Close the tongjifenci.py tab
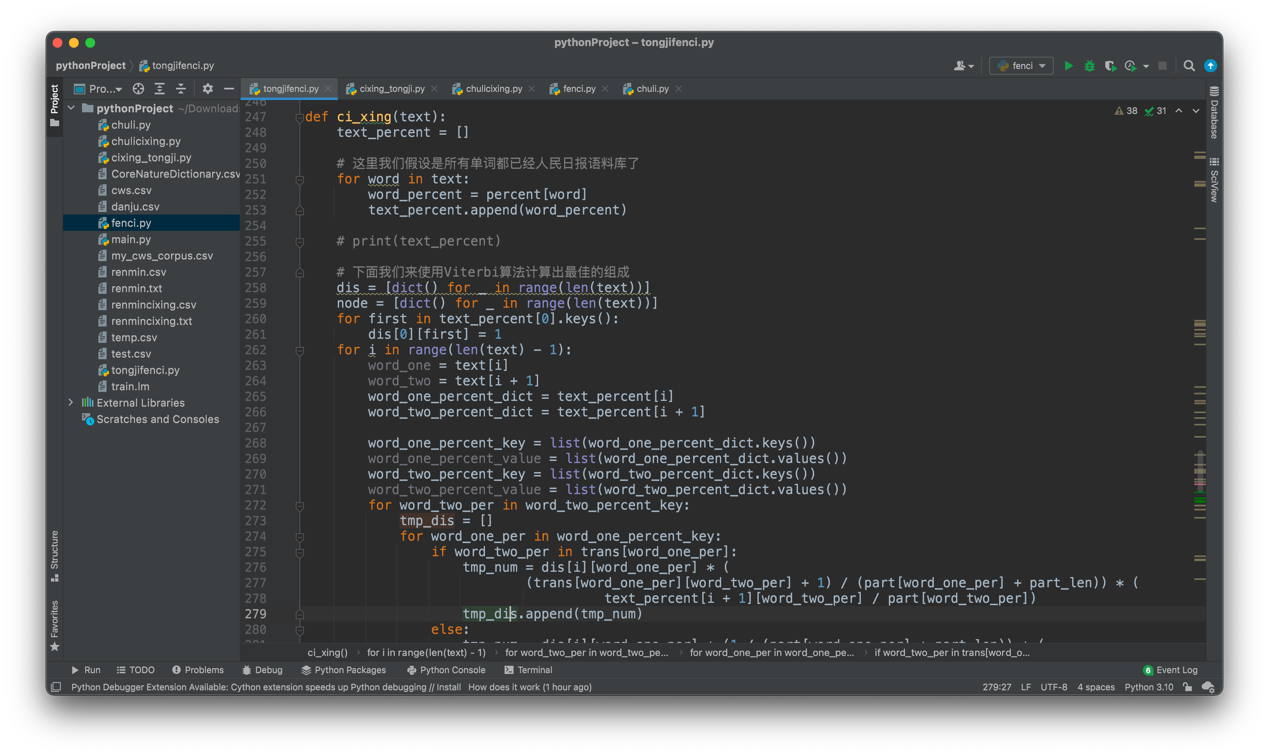The width and height of the screenshot is (1269, 756). 328,89
